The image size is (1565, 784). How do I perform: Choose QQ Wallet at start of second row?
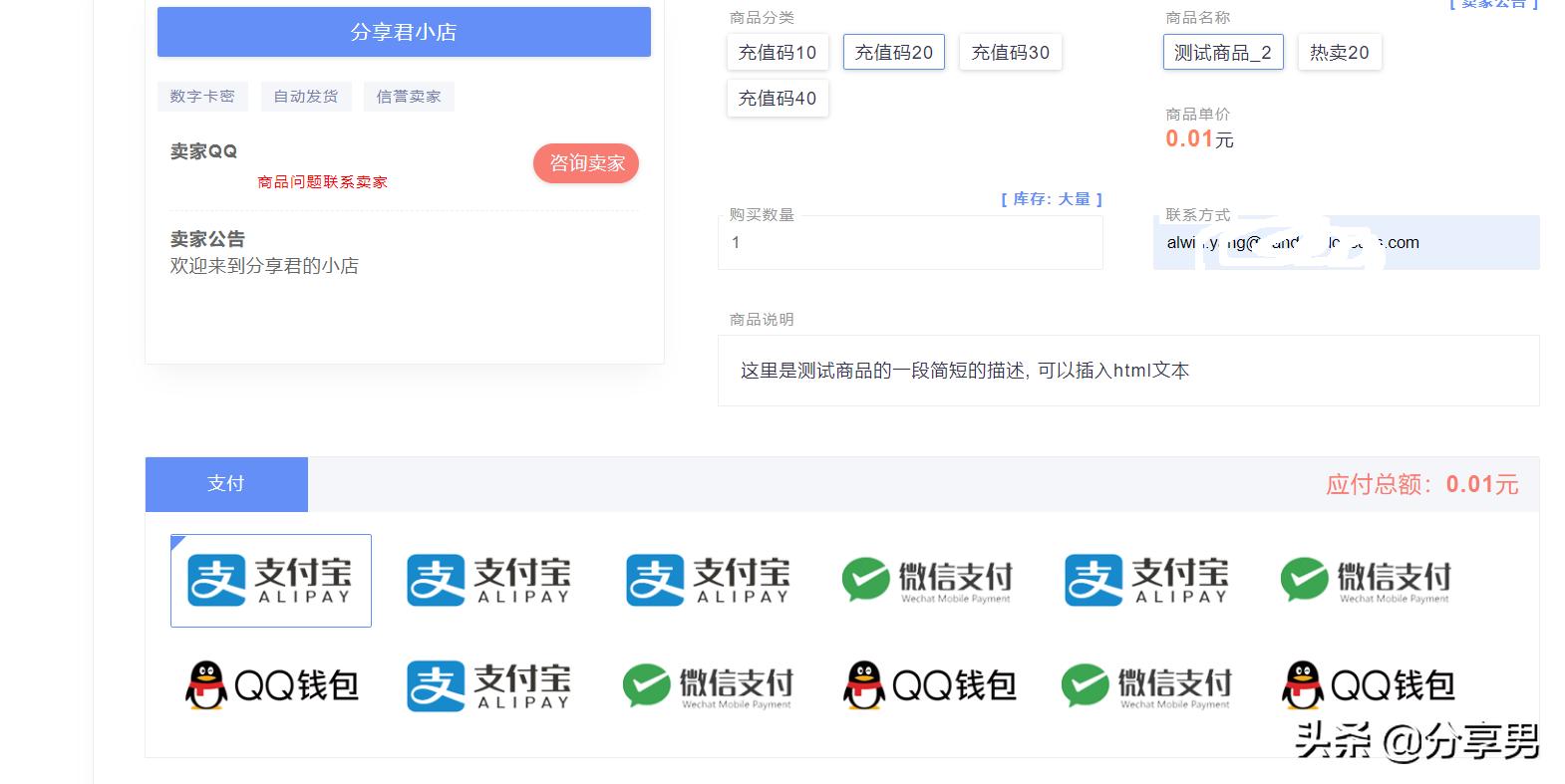[x=271, y=685]
